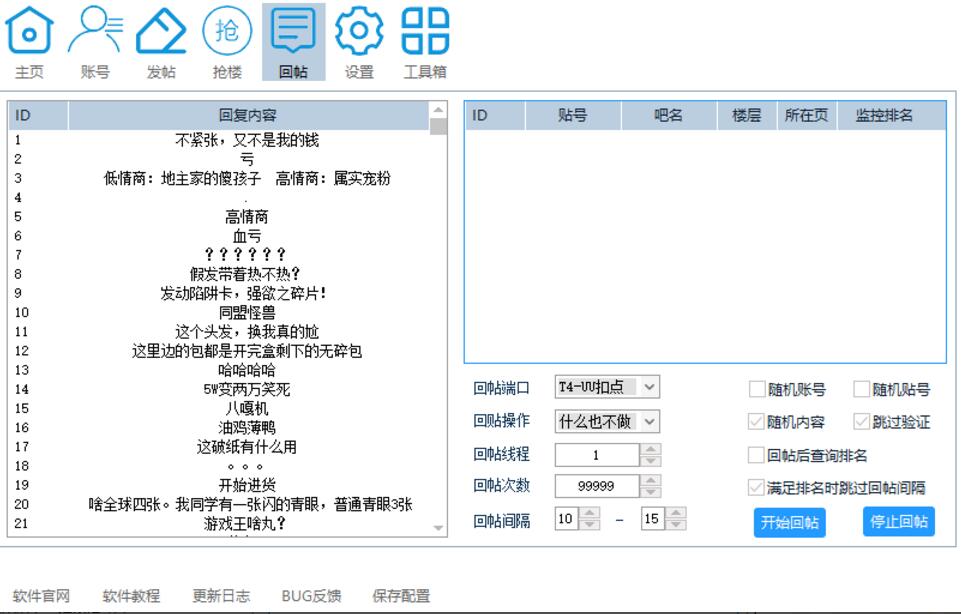Select row 同盟怪兽
961x614 pixels.
click(219, 313)
